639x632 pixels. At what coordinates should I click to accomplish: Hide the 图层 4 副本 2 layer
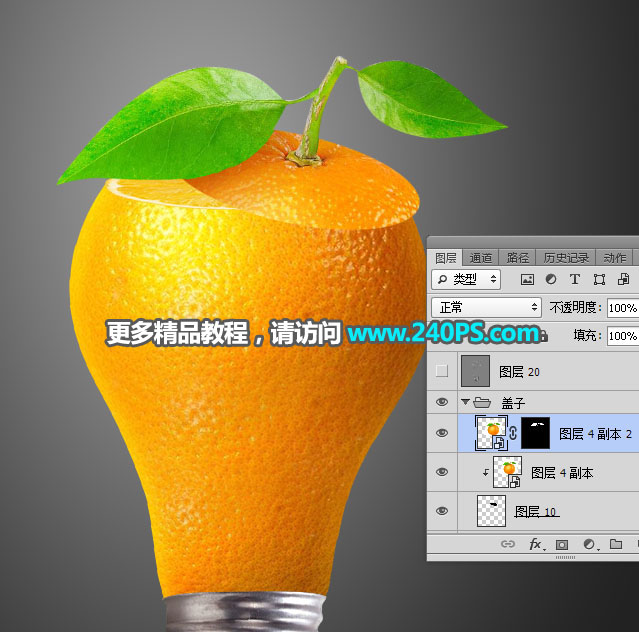coord(442,433)
